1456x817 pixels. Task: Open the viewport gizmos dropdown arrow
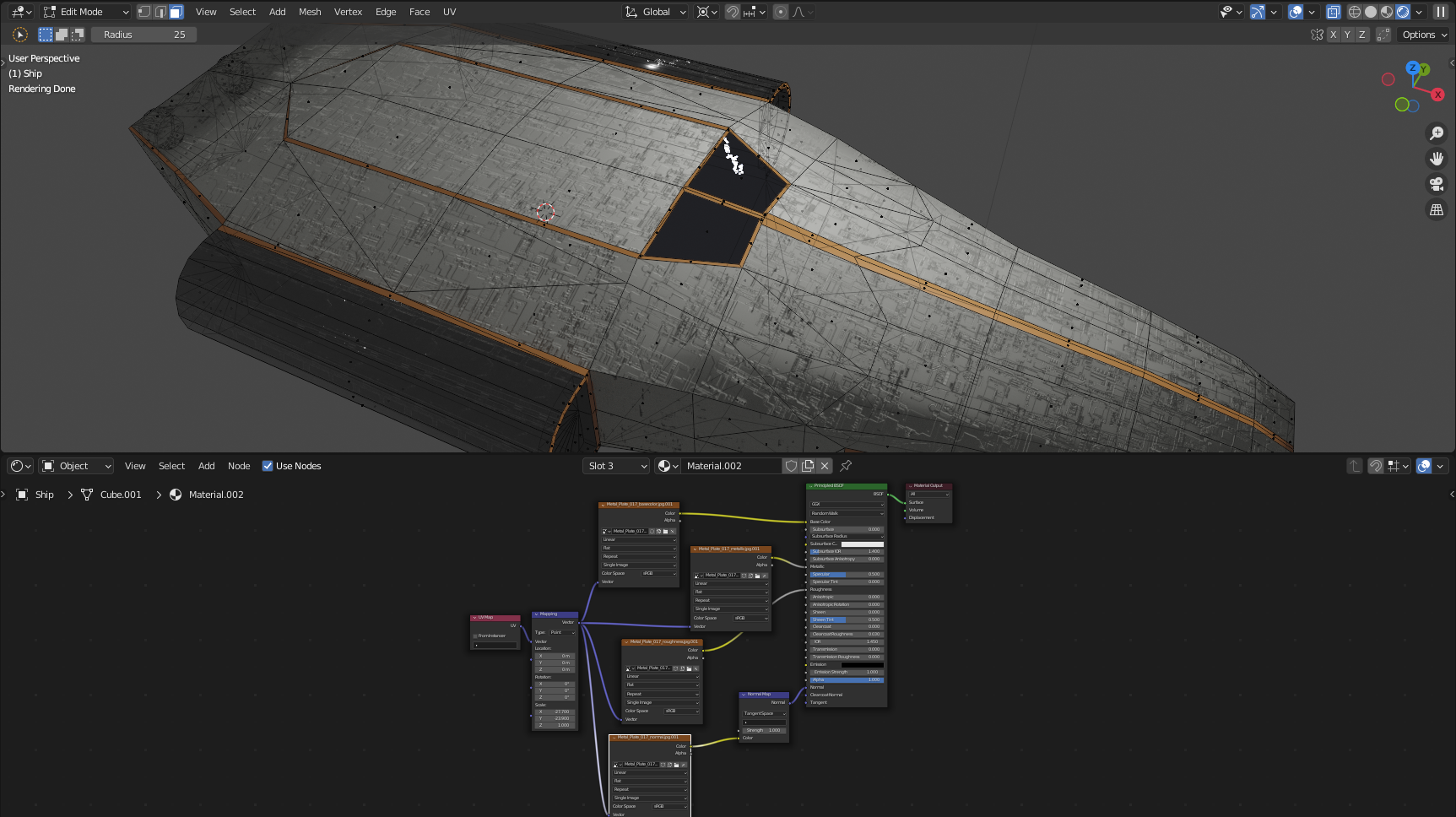[1274, 12]
